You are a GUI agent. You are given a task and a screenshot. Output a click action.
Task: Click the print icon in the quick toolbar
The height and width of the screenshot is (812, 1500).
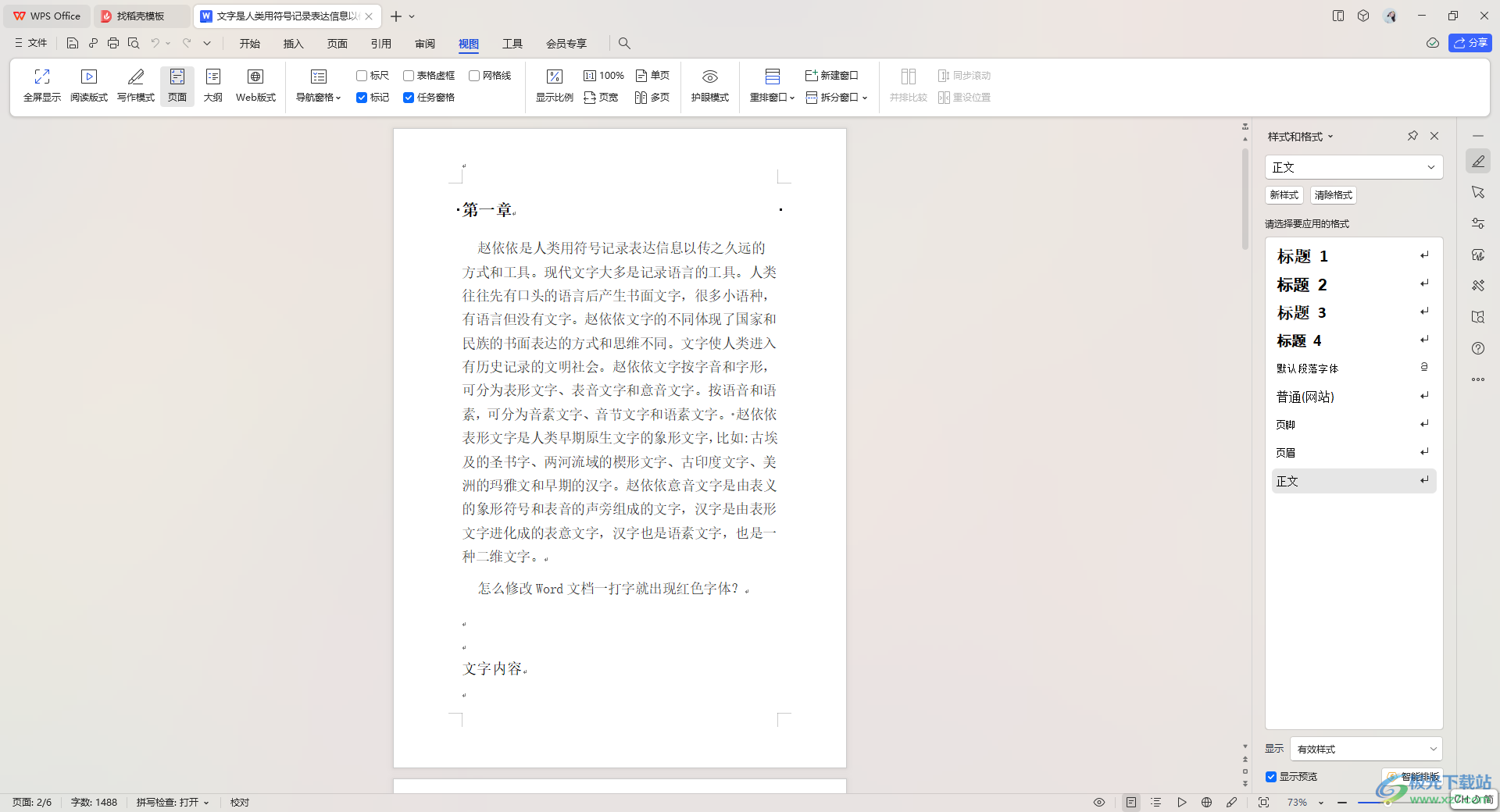click(113, 43)
